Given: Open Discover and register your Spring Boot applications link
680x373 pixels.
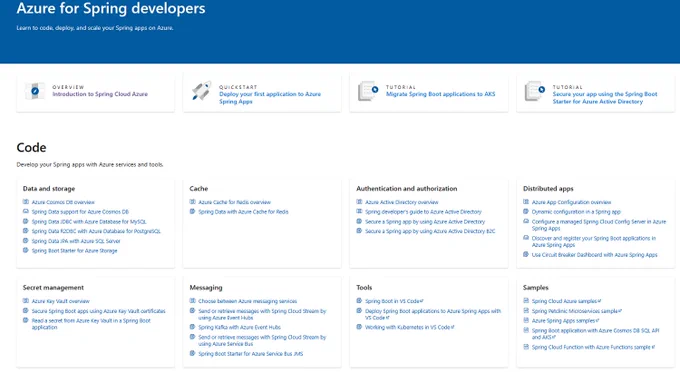Looking at the screenshot, I should [x=594, y=242].
